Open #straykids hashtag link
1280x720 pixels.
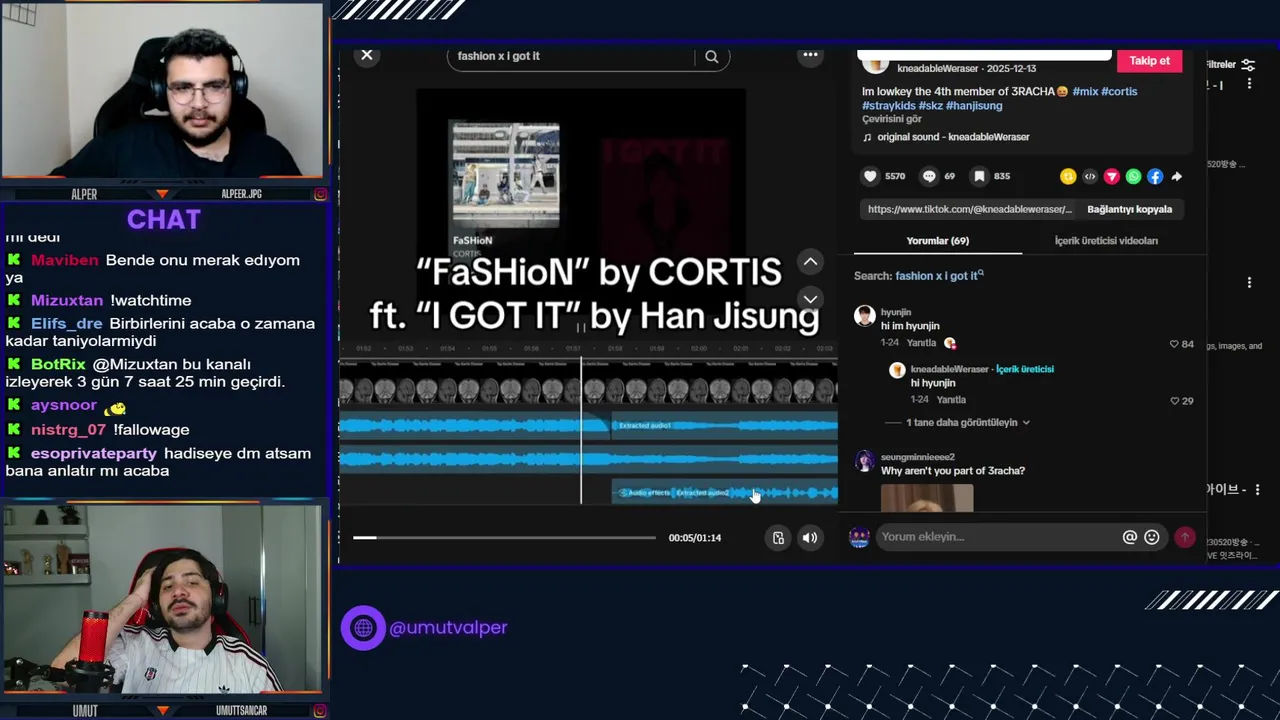[888, 105]
